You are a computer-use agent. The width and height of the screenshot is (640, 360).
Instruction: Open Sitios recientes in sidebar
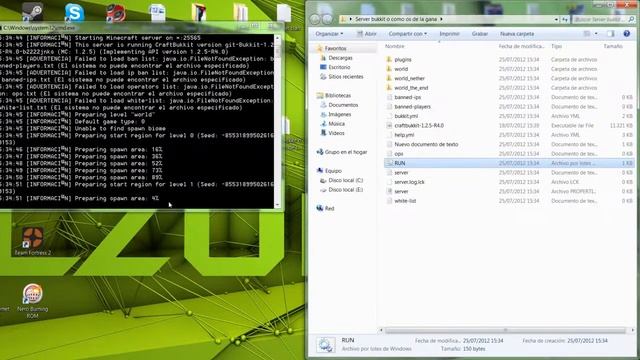click(x=345, y=76)
